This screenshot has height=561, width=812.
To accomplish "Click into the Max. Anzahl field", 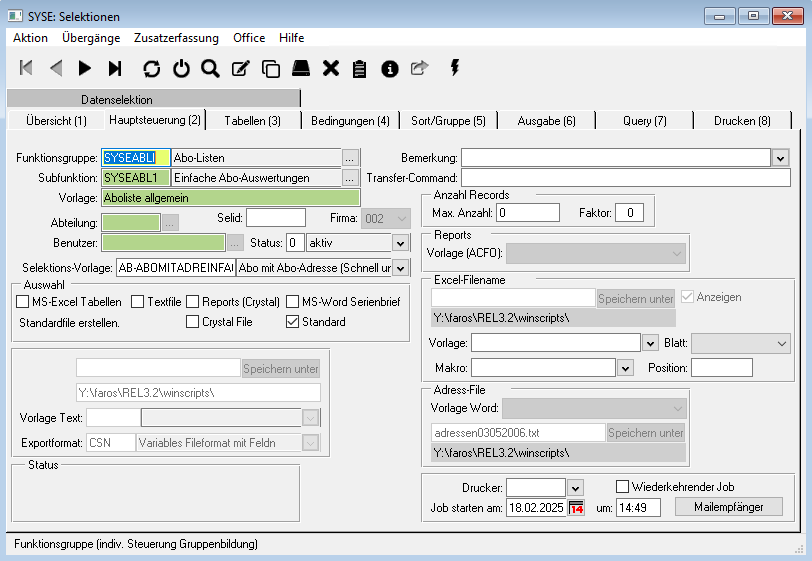I will click(x=528, y=213).
